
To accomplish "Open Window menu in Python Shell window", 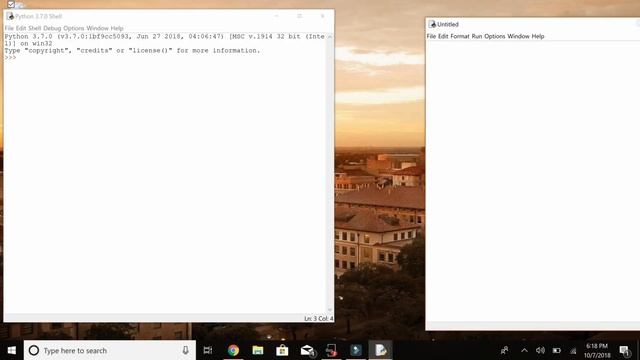I will [98, 28].
